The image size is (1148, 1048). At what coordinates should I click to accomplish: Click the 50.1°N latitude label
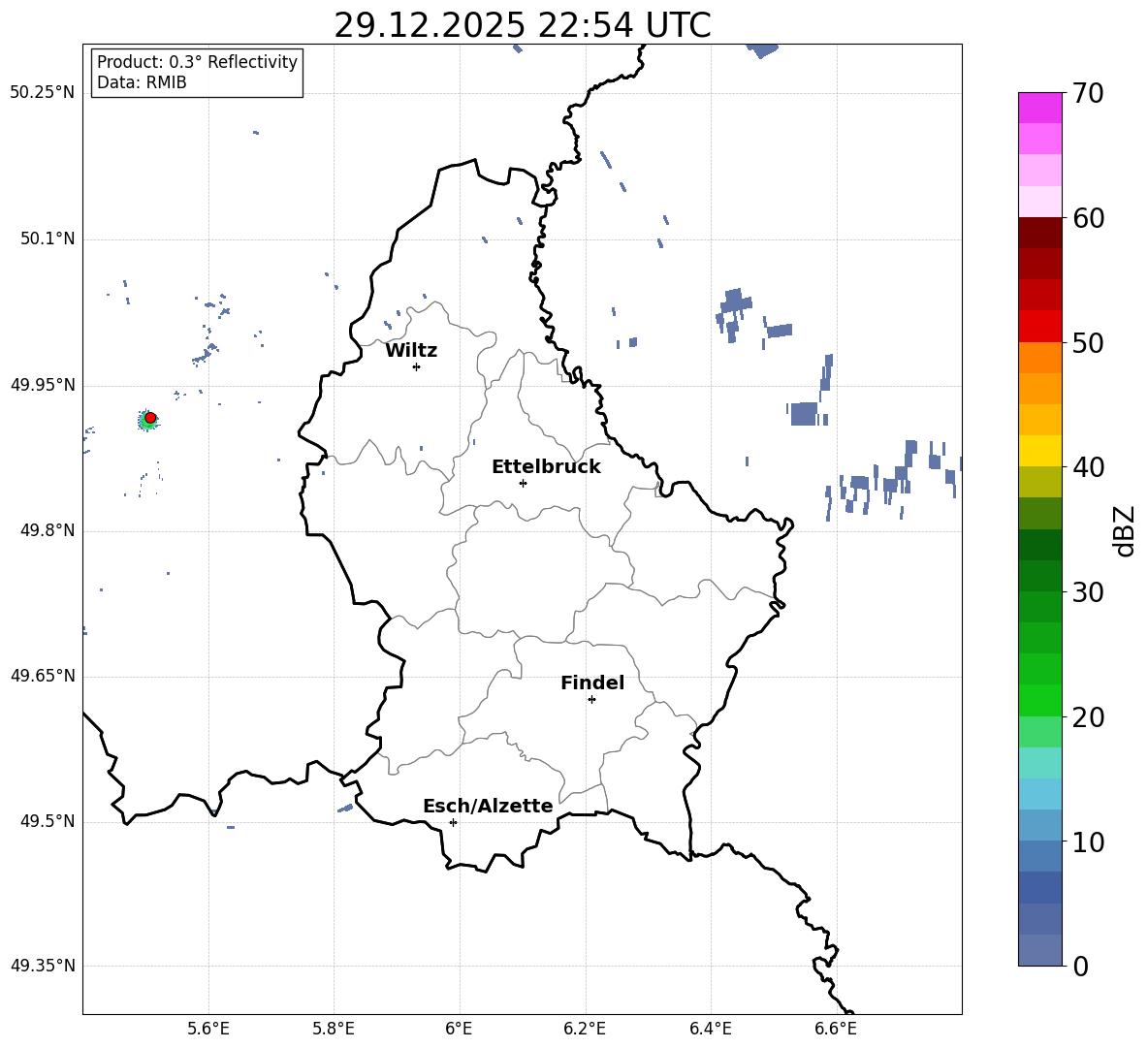(x=48, y=238)
